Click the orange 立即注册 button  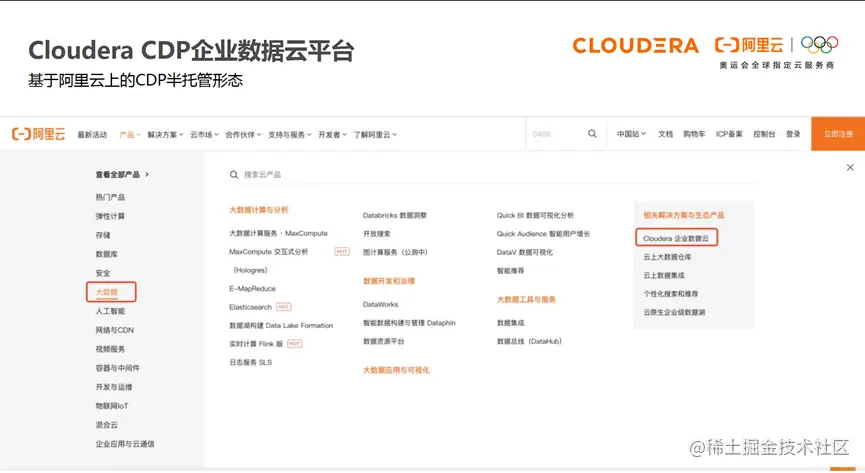838,134
